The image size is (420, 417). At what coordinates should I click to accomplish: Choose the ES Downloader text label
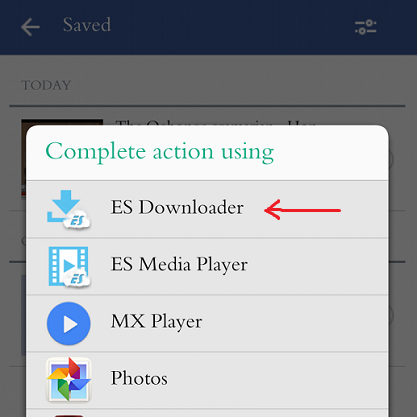177,208
